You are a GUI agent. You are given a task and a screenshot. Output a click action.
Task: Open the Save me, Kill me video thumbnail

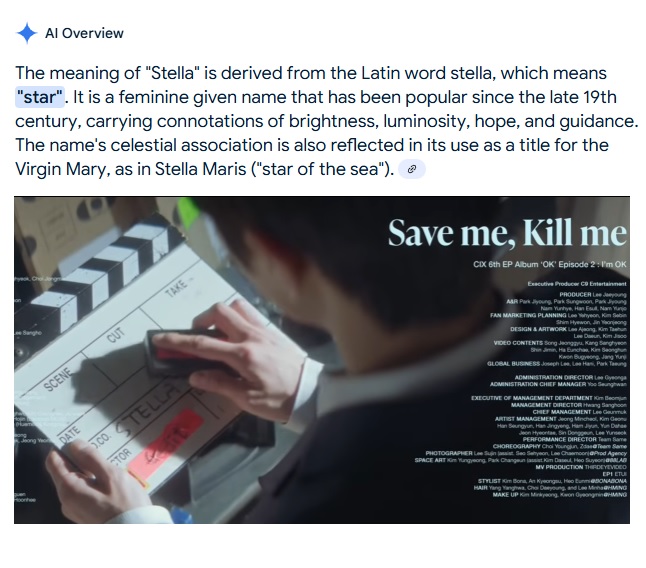322,360
